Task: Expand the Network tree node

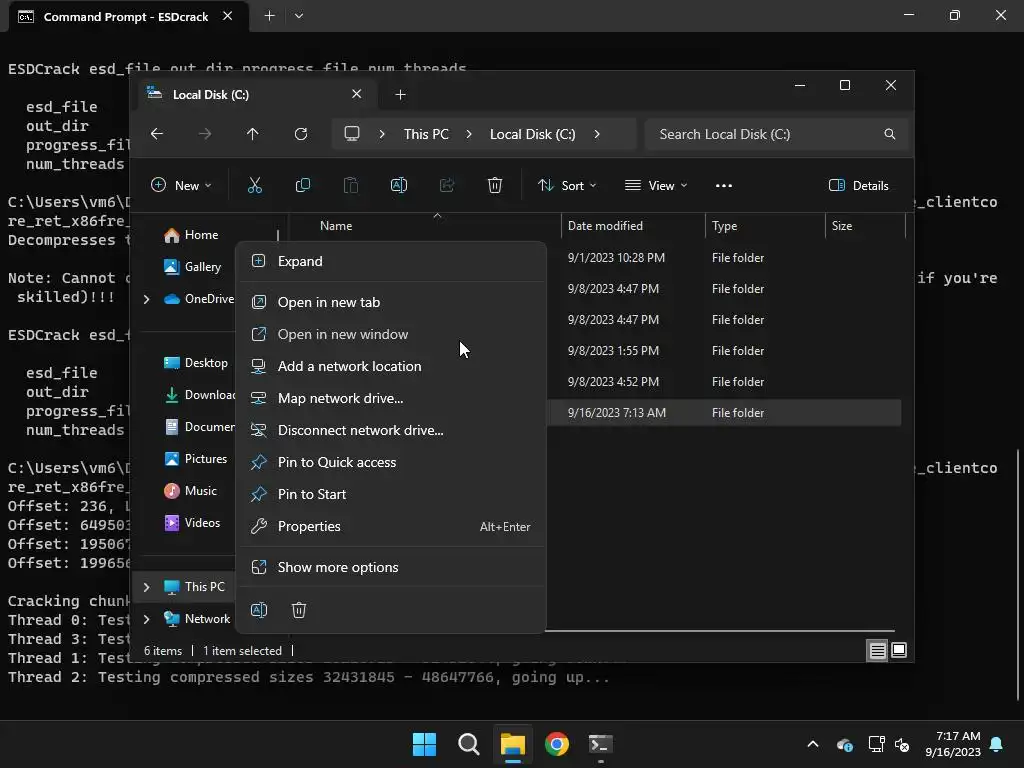Action: [146, 619]
